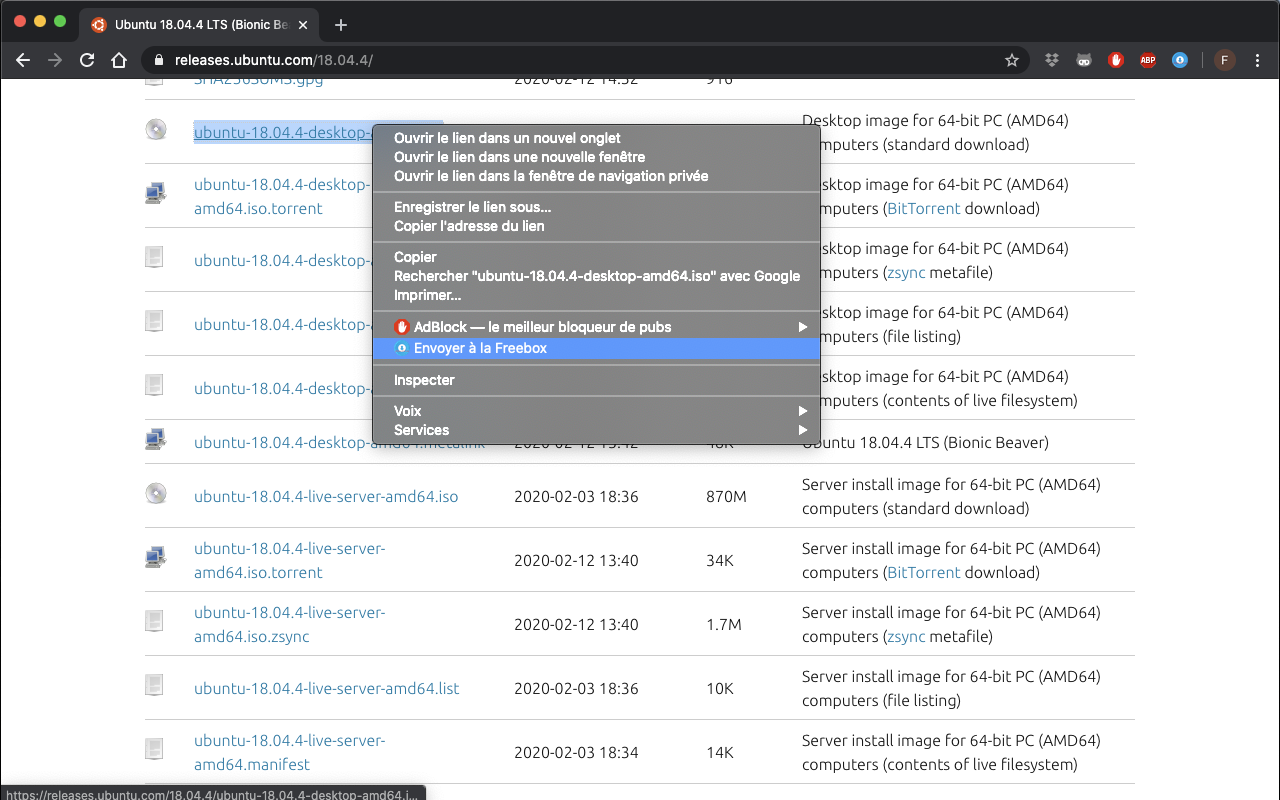Open the Chrome profile avatar F
This screenshot has width=1280, height=800.
tap(1224, 60)
